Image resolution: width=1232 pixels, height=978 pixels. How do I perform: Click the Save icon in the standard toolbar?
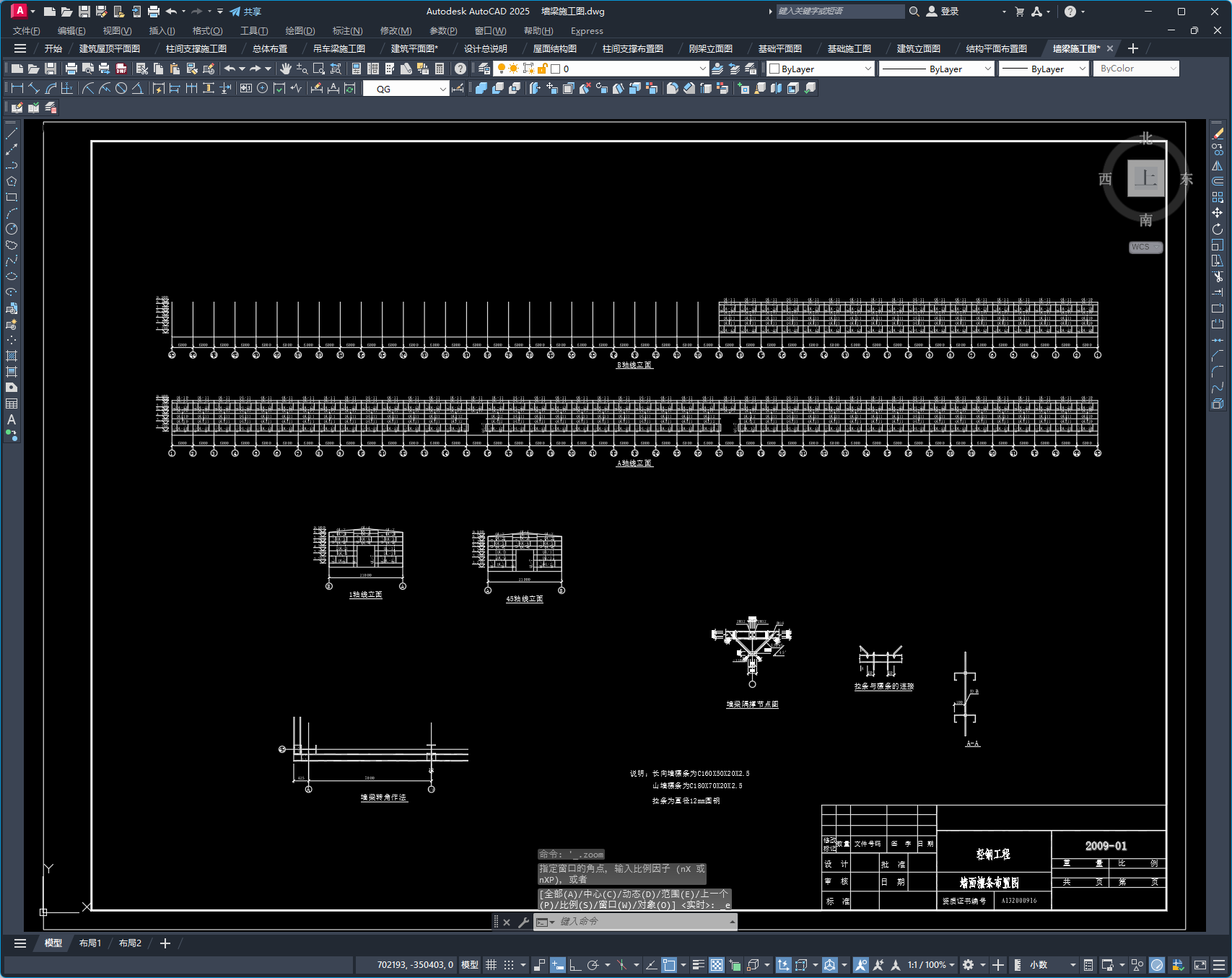[51, 69]
